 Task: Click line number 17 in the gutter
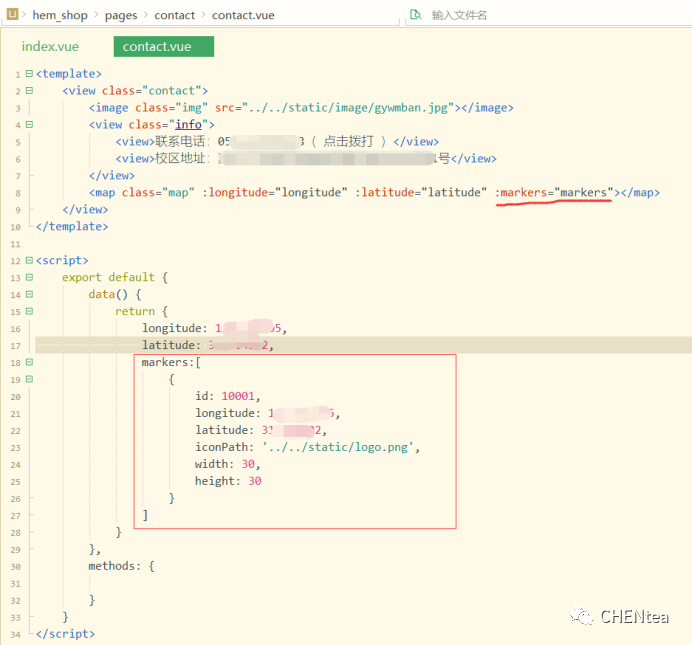pyautogui.click(x=15, y=346)
